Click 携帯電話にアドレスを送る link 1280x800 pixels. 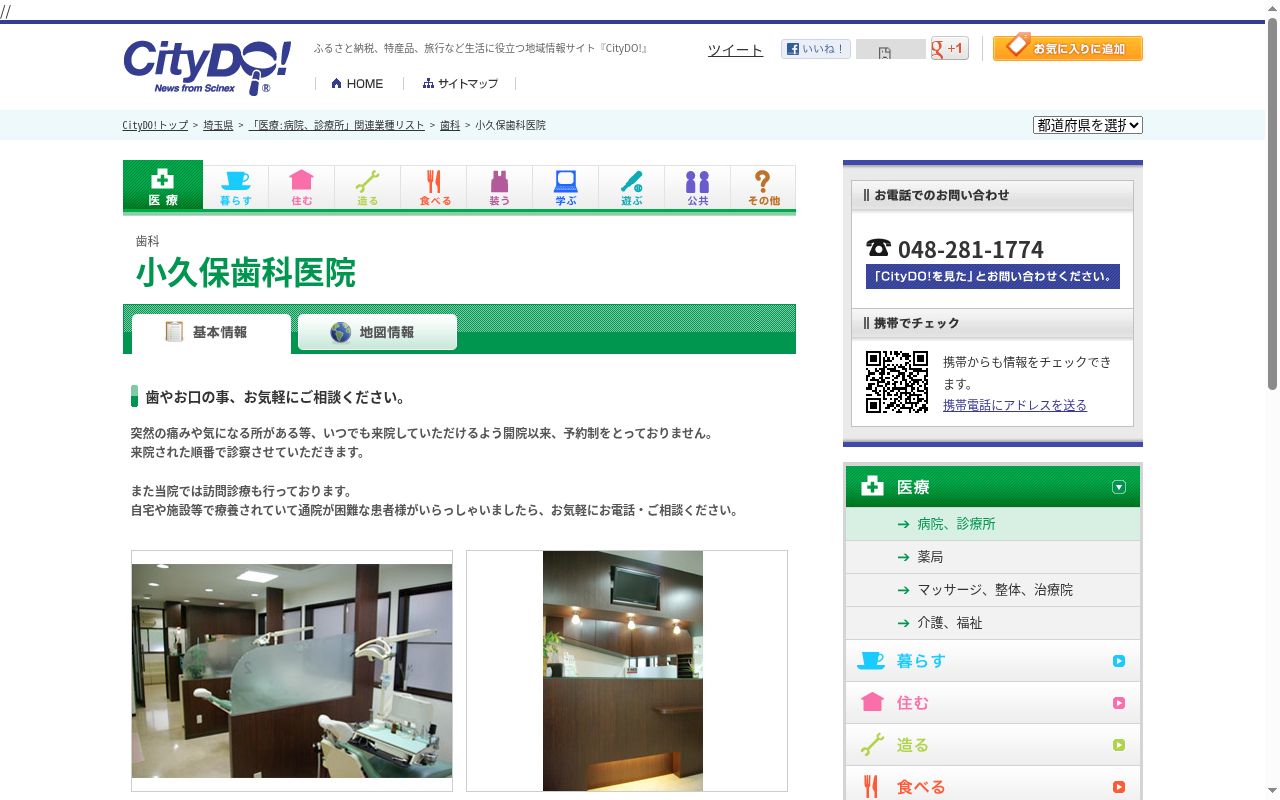(1015, 405)
